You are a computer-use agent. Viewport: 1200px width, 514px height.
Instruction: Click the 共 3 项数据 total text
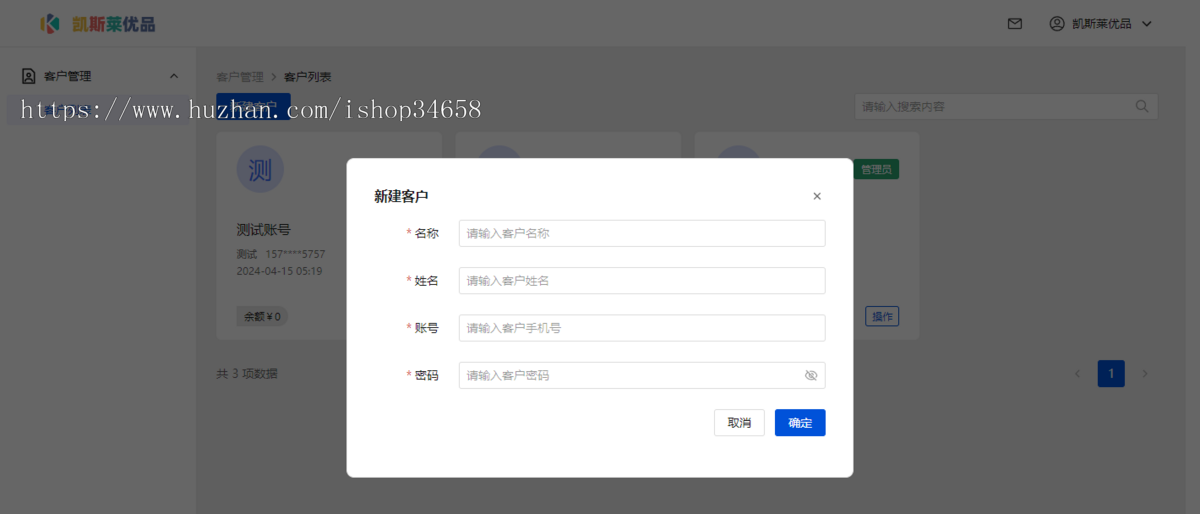click(247, 374)
